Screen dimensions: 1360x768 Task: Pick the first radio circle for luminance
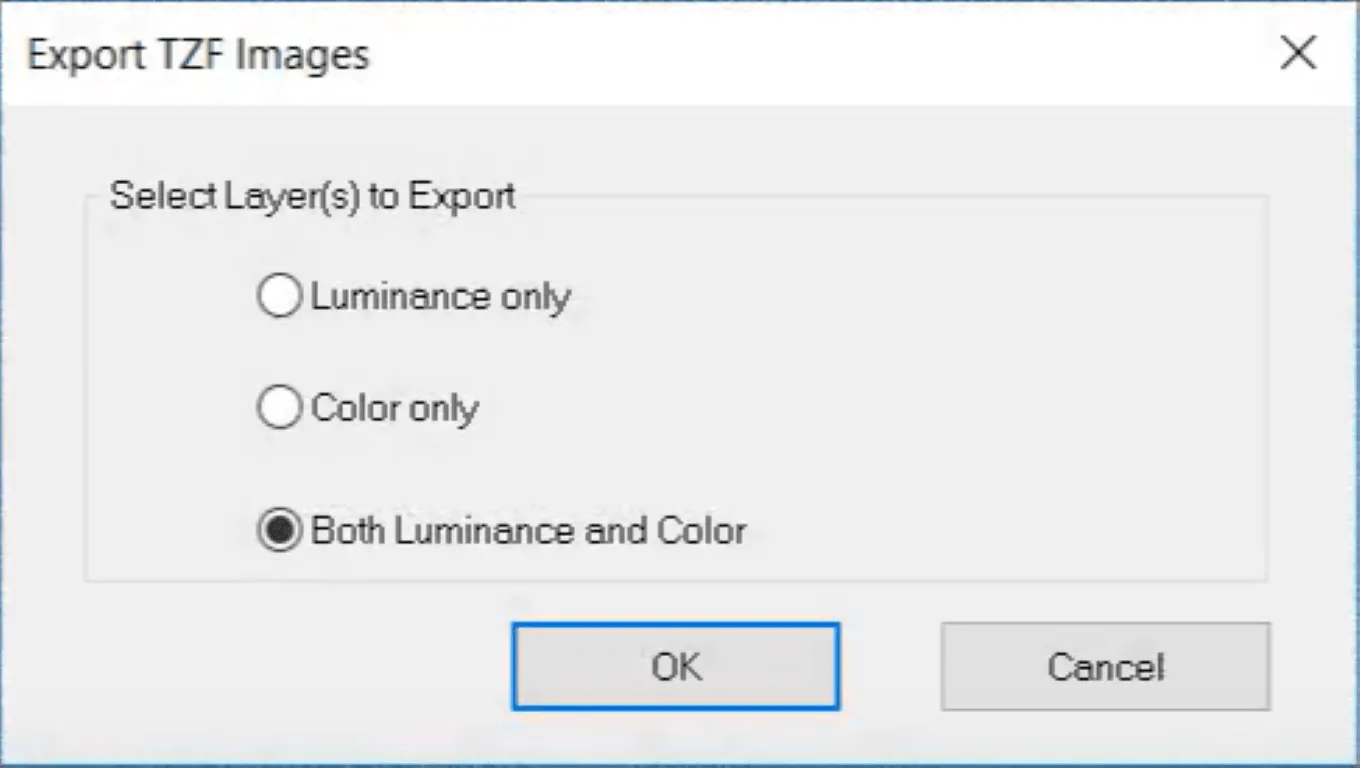pos(279,297)
